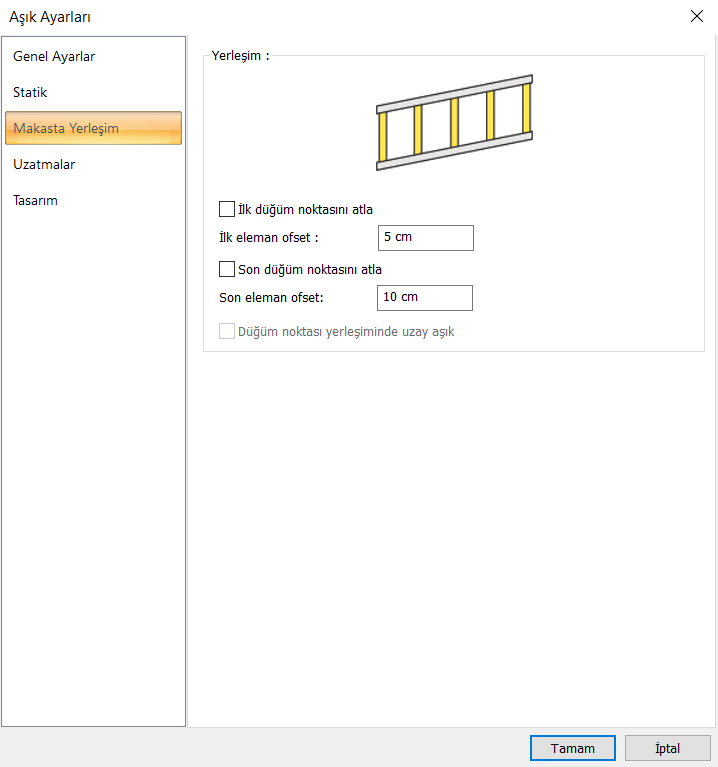Screen dimensions: 718x767
Task: Toggle 'Düğüm noktası yerleşiminde uzay aşık' option
Action: [227, 331]
